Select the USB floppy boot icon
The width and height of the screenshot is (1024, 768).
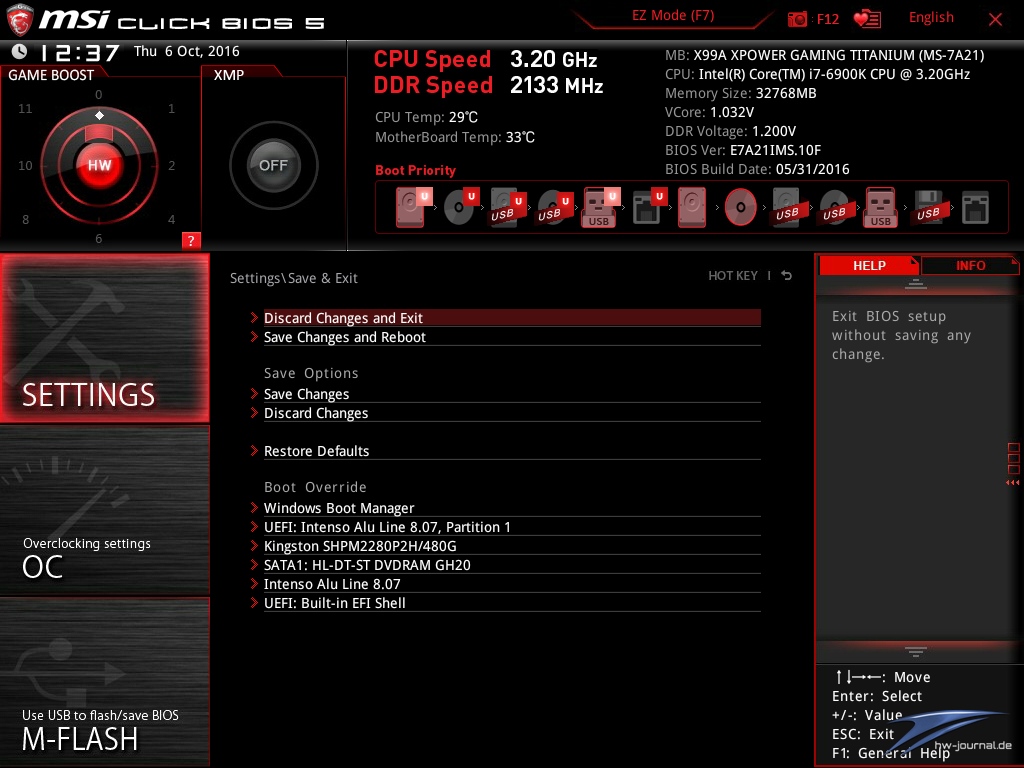(x=928, y=207)
